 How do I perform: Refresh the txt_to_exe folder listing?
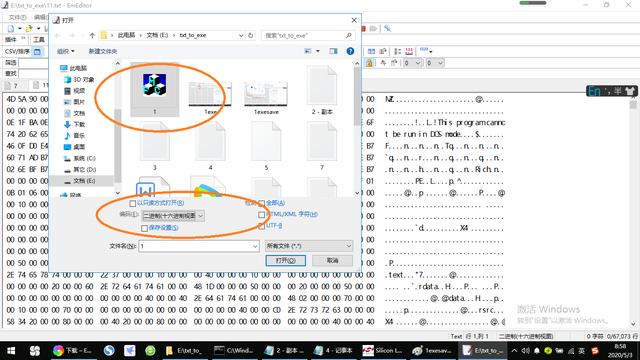[251, 36]
